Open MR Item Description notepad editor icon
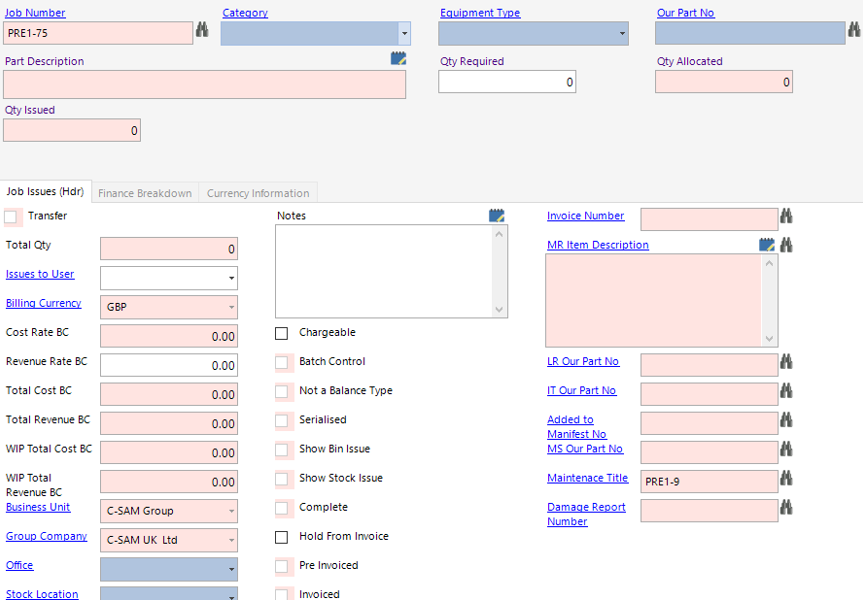The width and height of the screenshot is (863, 608). click(767, 244)
